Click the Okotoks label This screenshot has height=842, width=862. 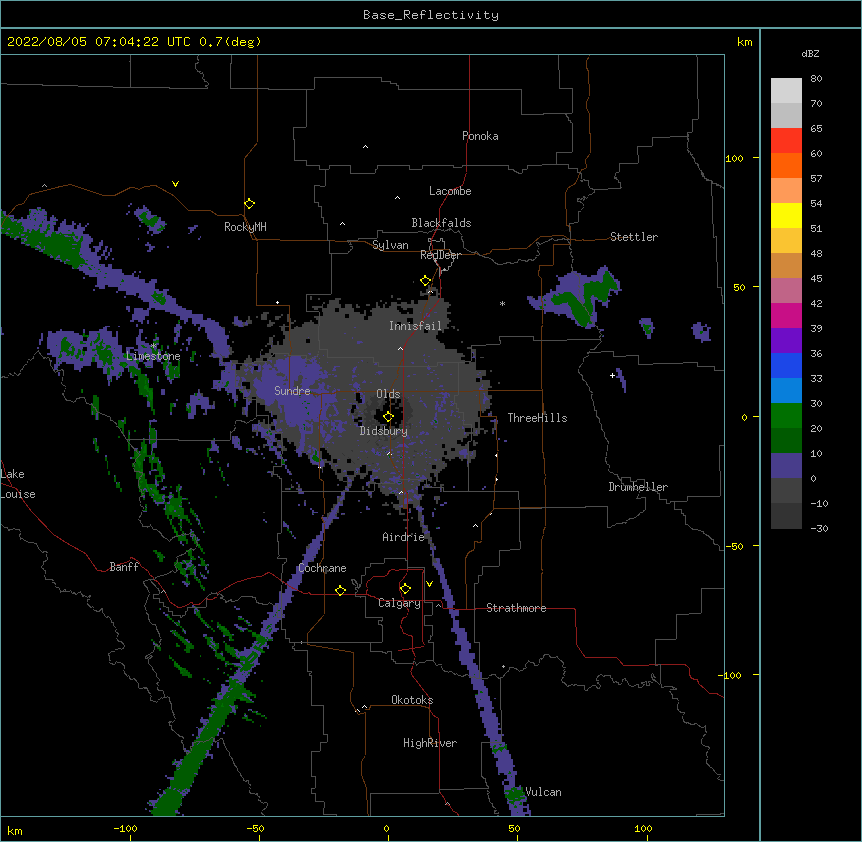412,700
